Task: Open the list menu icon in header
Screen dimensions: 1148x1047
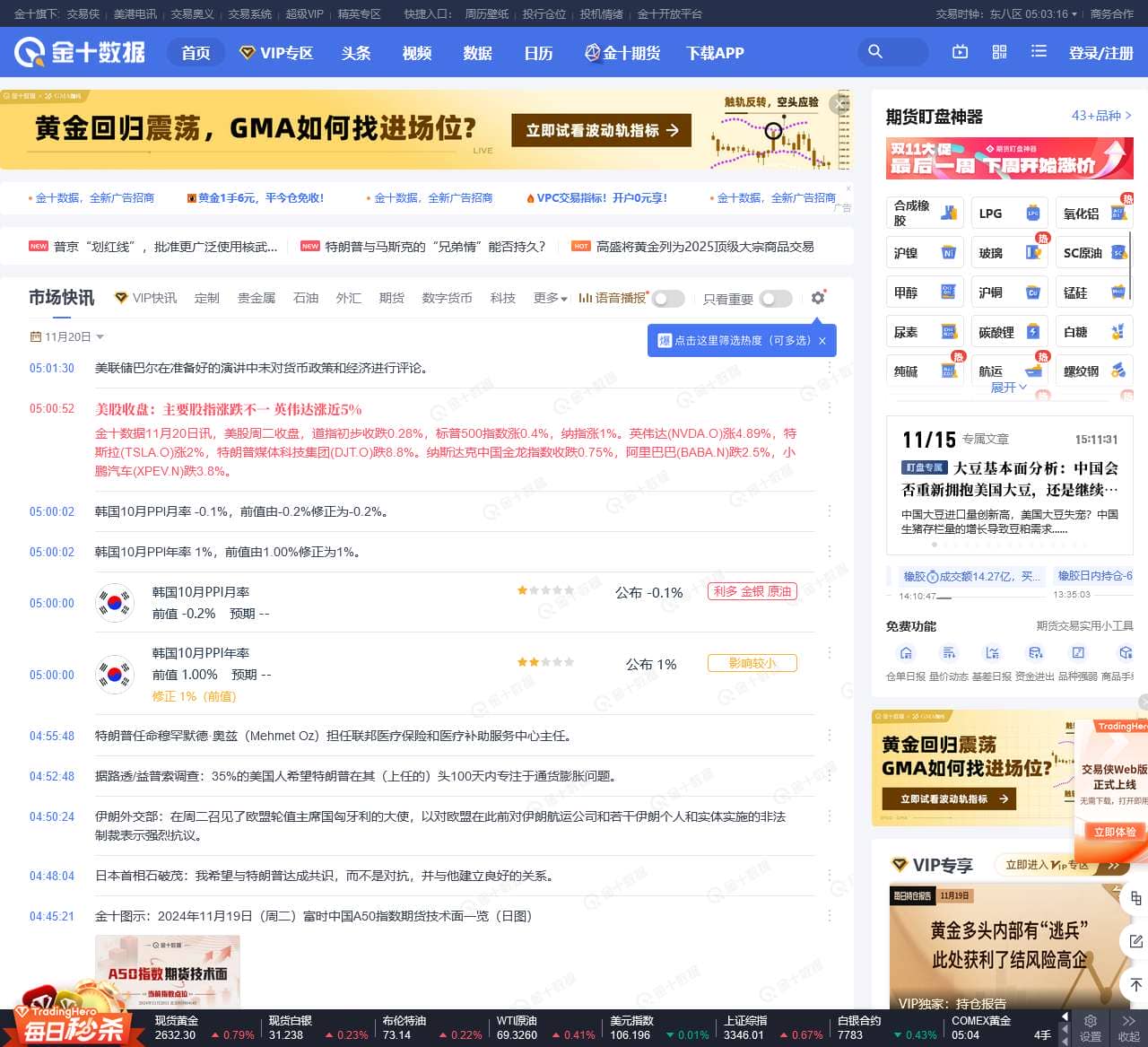Action: coord(1039,52)
